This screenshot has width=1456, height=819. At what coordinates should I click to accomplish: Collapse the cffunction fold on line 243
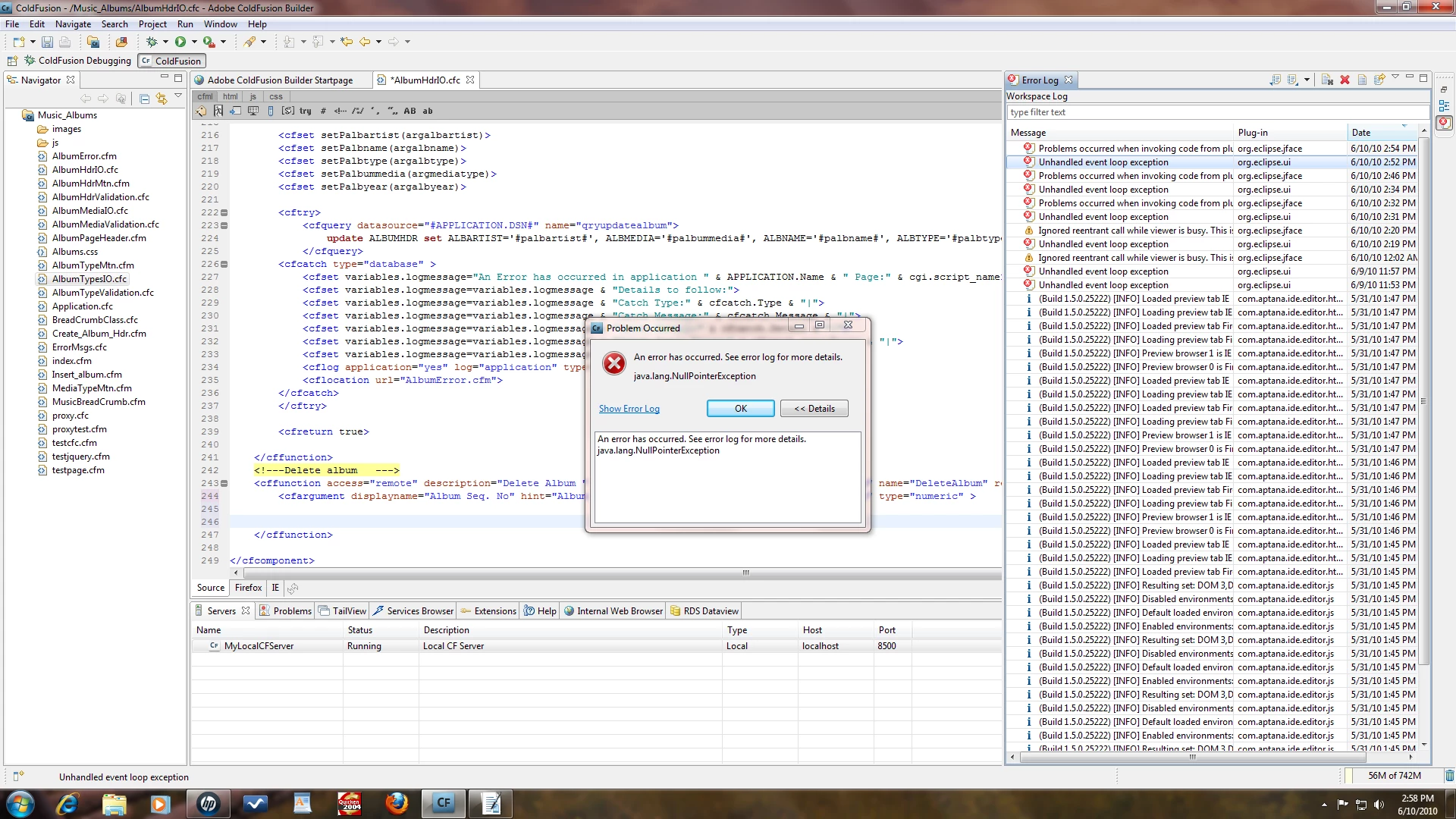pos(224,483)
